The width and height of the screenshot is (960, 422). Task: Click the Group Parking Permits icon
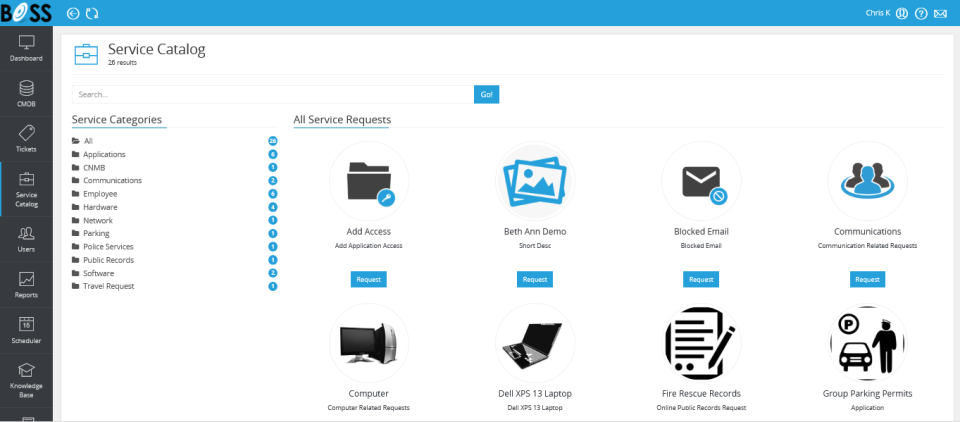pos(868,343)
